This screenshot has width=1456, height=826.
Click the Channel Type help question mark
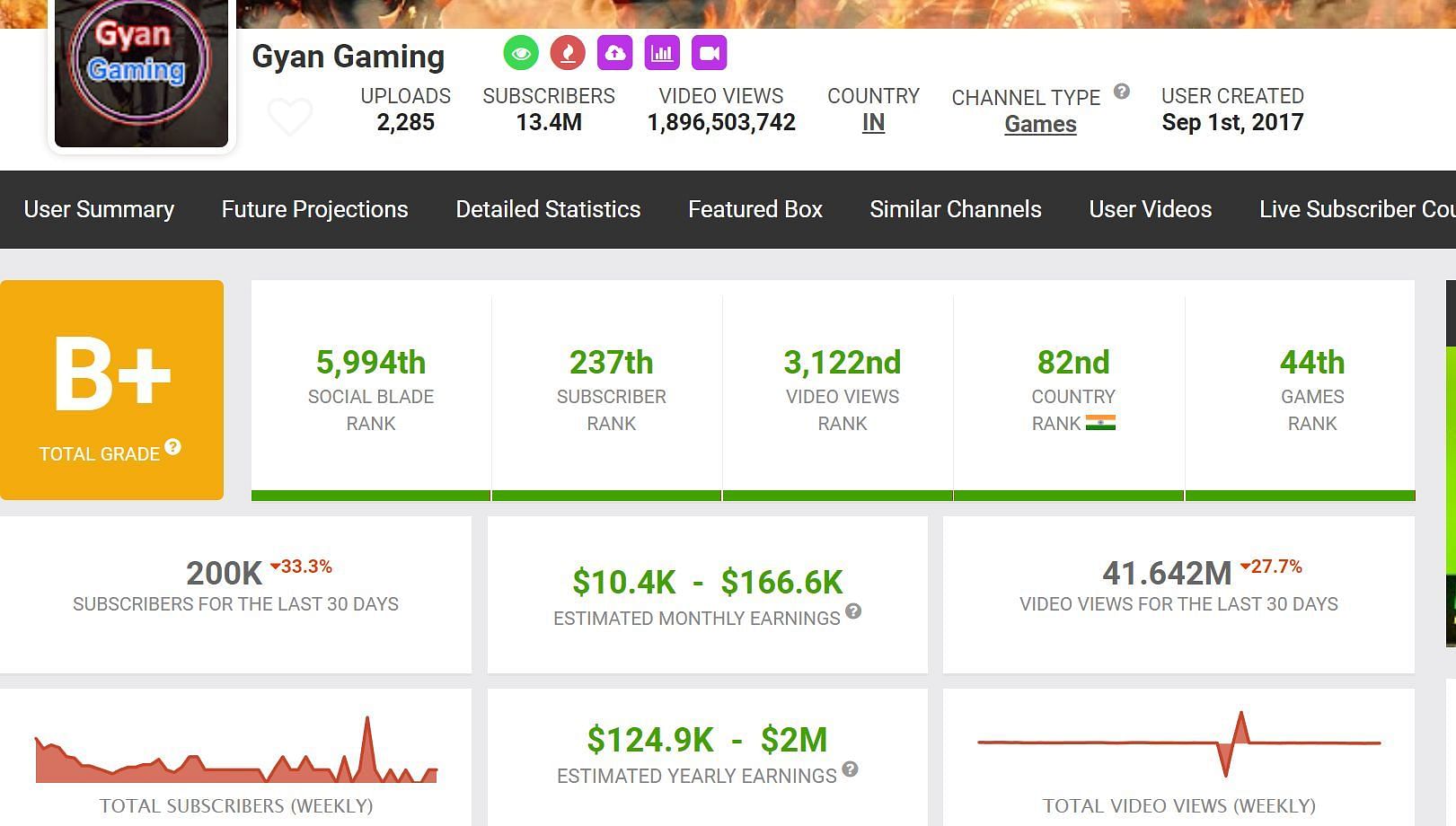coord(1122,91)
